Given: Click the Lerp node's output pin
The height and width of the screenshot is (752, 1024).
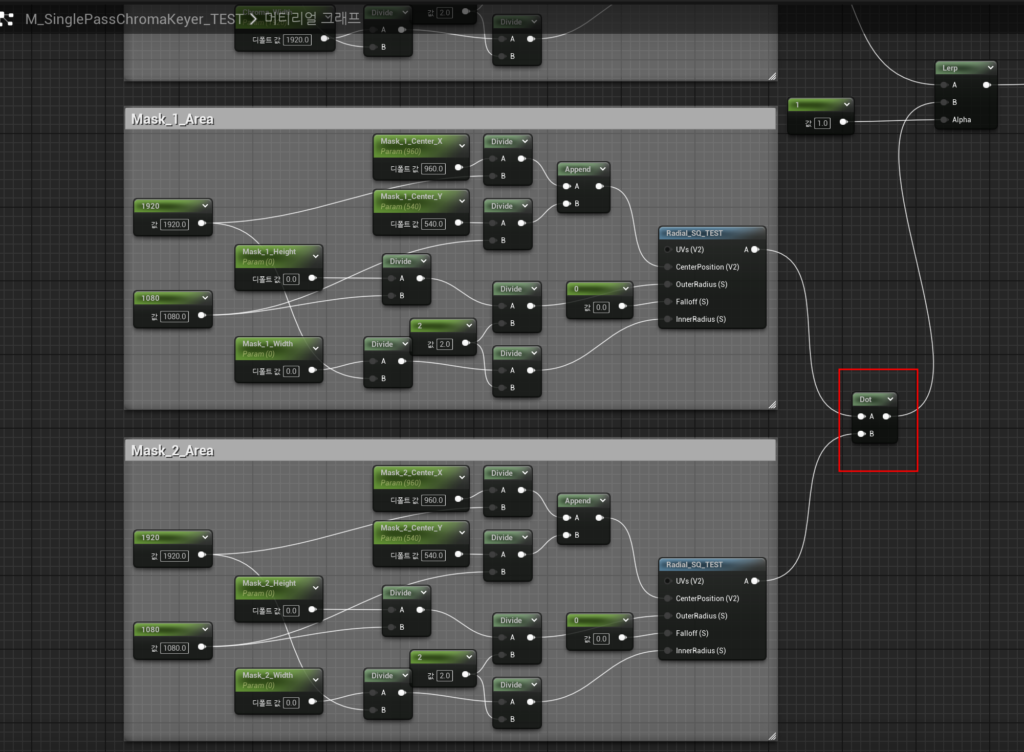Looking at the screenshot, I should click(x=987, y=85).
